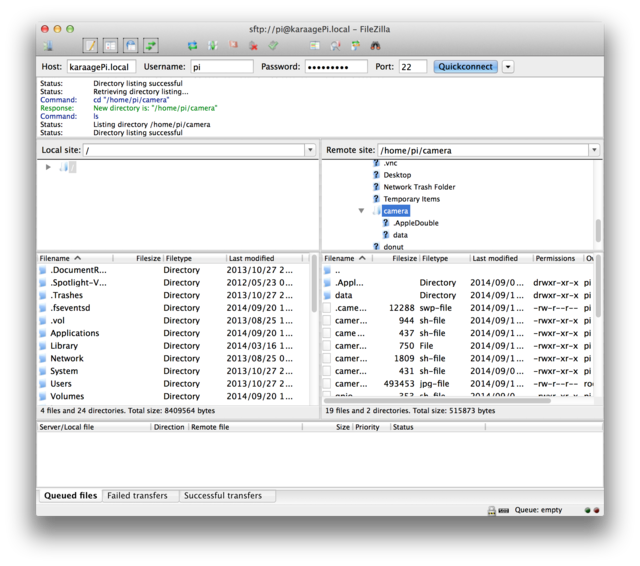Click the colored two-panel toolbar icon
The width and height of the screenshot is (640, 566).
click(314, 45)
